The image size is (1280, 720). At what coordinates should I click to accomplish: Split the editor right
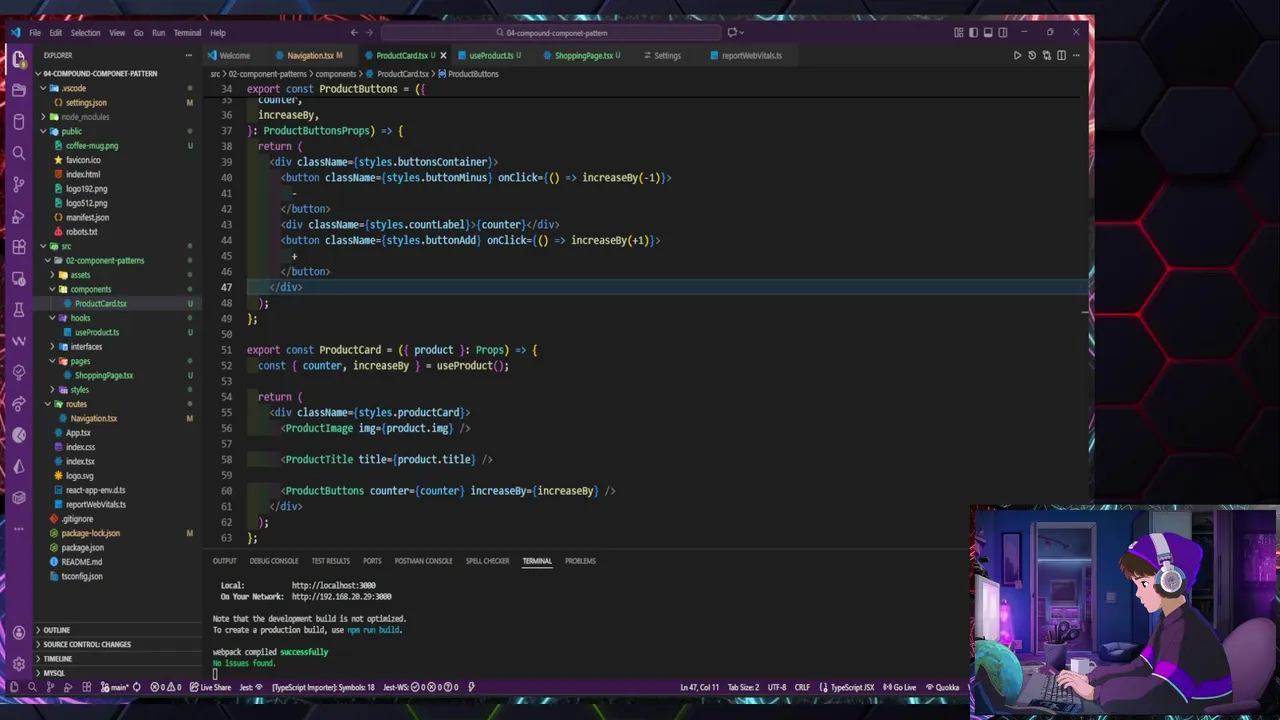point(1061,56)
